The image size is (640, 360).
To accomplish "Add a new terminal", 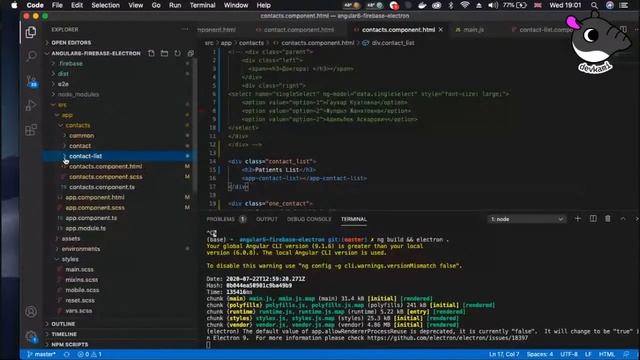I will (578, 219).
